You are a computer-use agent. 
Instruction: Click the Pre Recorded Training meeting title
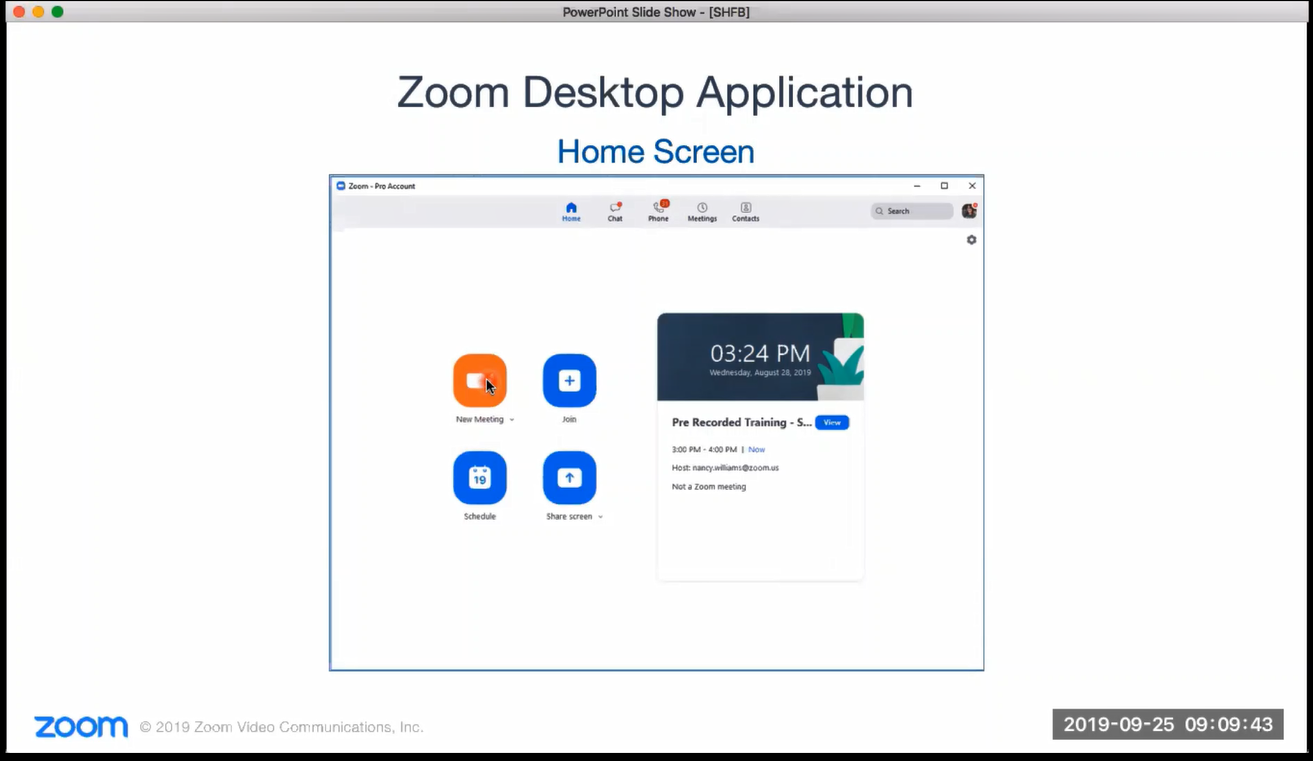[x=741, y=423]
